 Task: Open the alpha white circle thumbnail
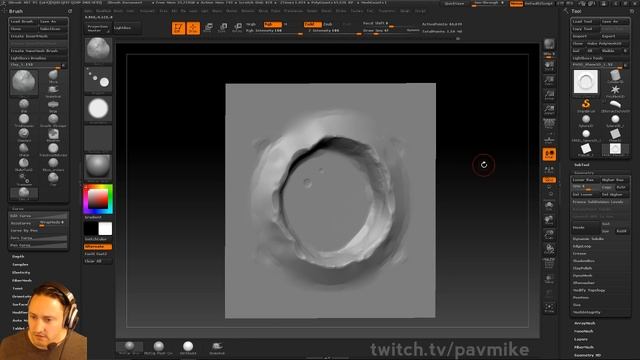coord(98,109)
